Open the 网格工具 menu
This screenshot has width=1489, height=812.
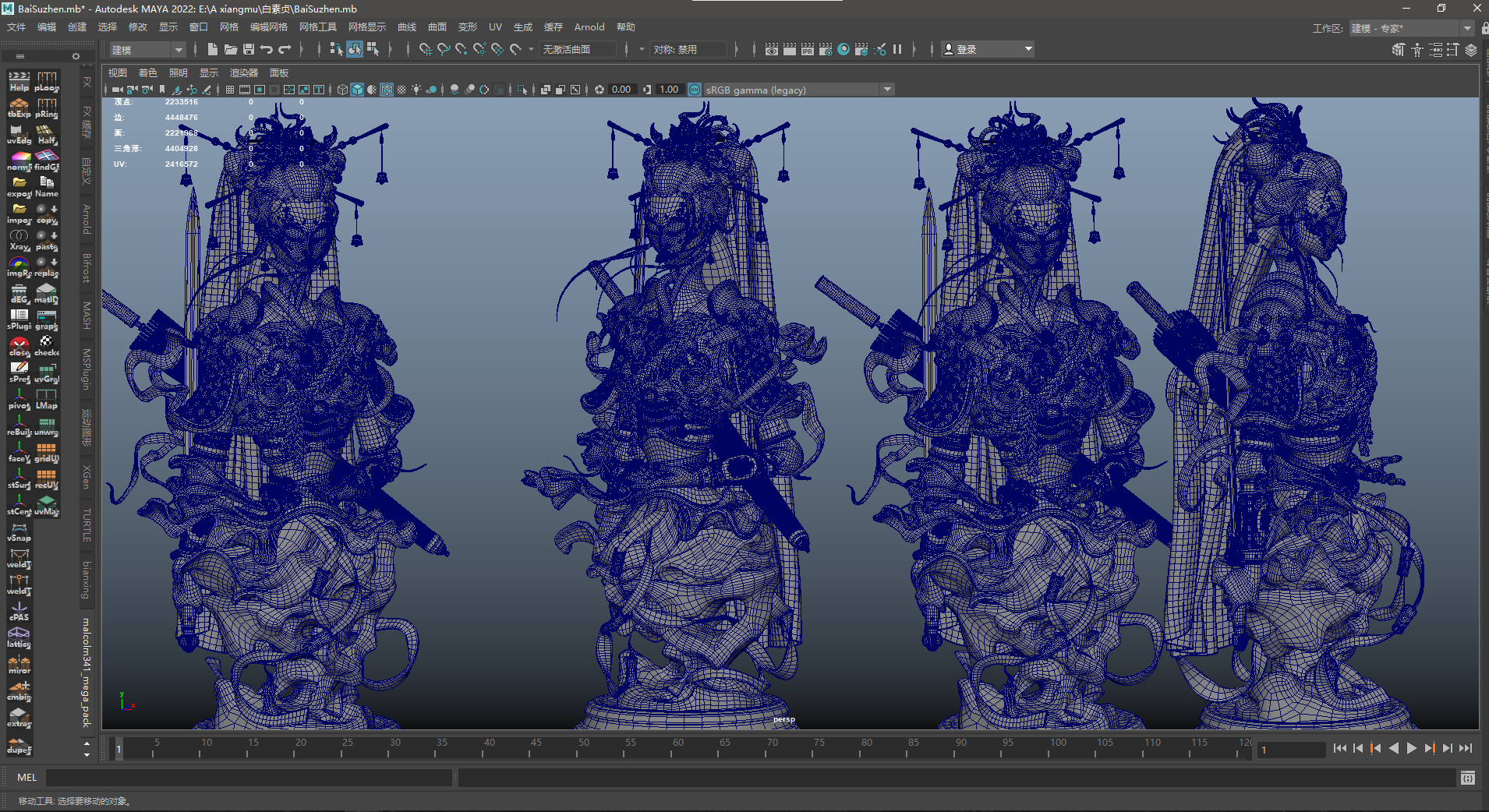click(x=317, y=27)
